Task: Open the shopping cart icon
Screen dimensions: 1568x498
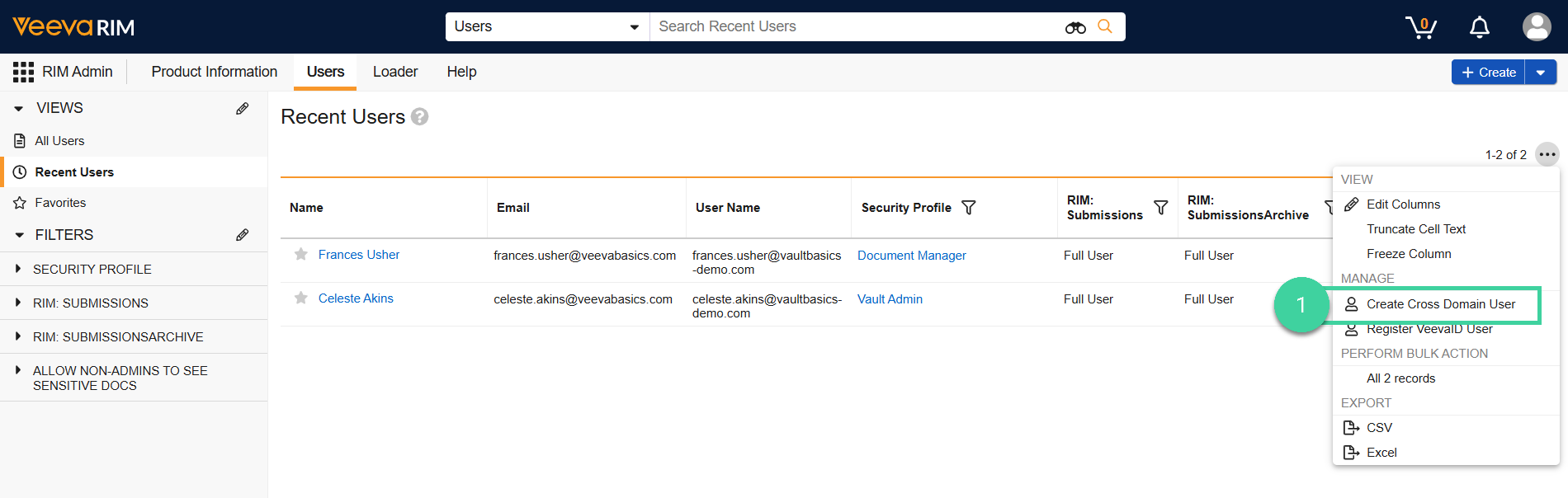Action: [1421, 27]
